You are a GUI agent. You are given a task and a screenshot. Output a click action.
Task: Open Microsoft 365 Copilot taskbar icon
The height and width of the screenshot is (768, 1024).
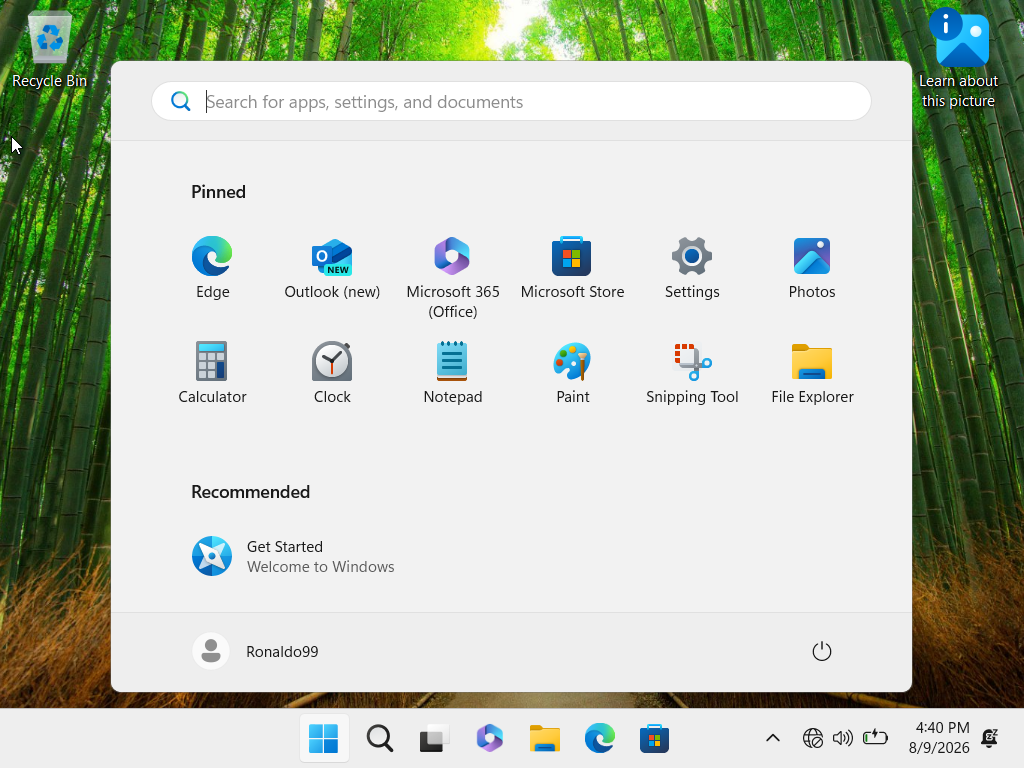point(490,739)
